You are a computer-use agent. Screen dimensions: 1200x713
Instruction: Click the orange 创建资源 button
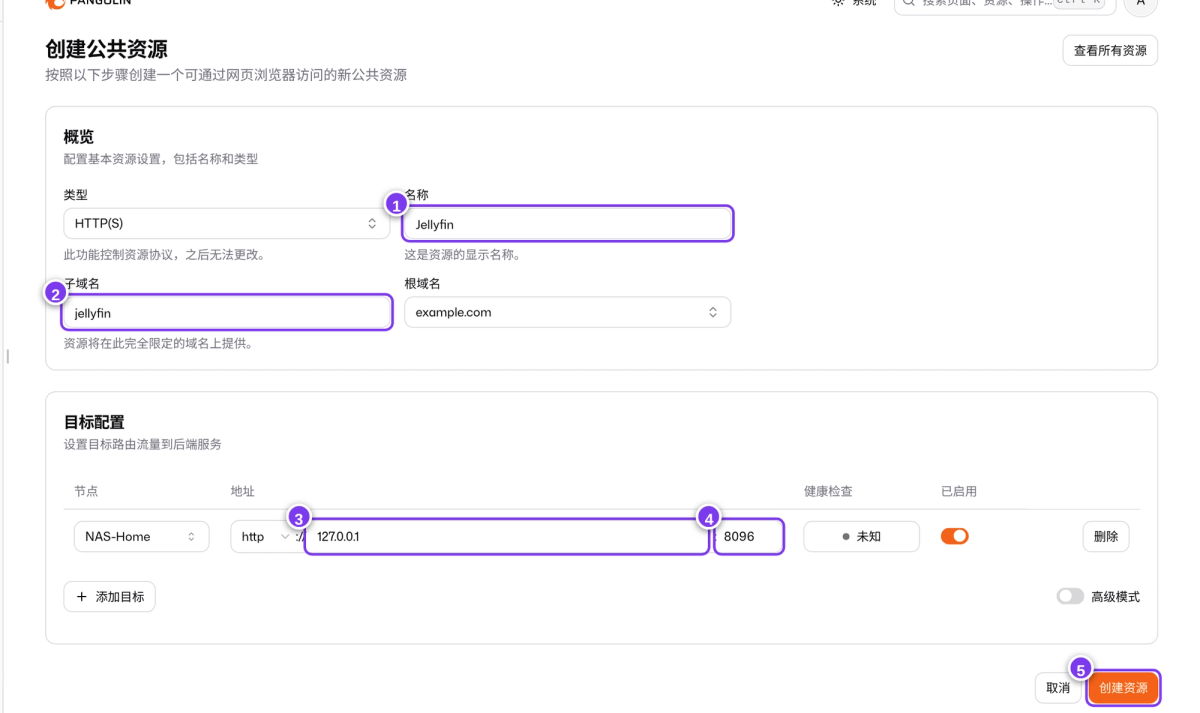coord(1123,688)
